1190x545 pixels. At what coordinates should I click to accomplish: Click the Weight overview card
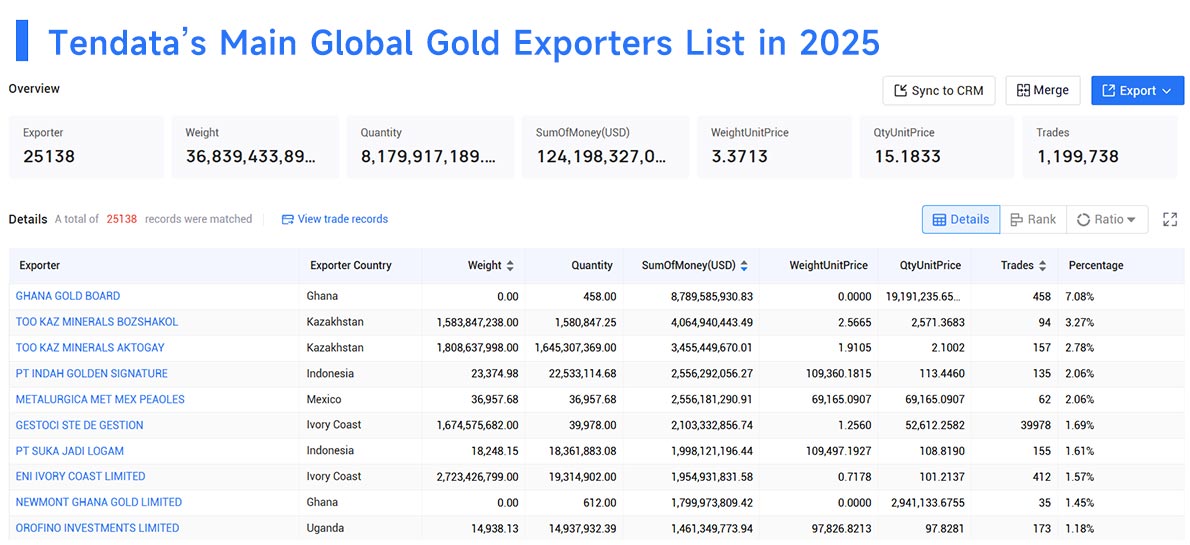tap(255, 147)
